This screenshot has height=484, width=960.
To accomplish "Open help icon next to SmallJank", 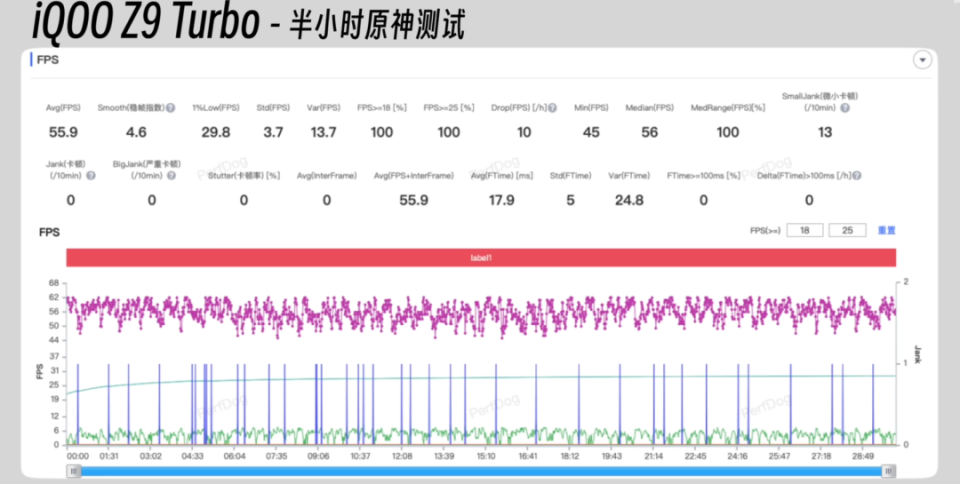I will (x=845, y=108).
